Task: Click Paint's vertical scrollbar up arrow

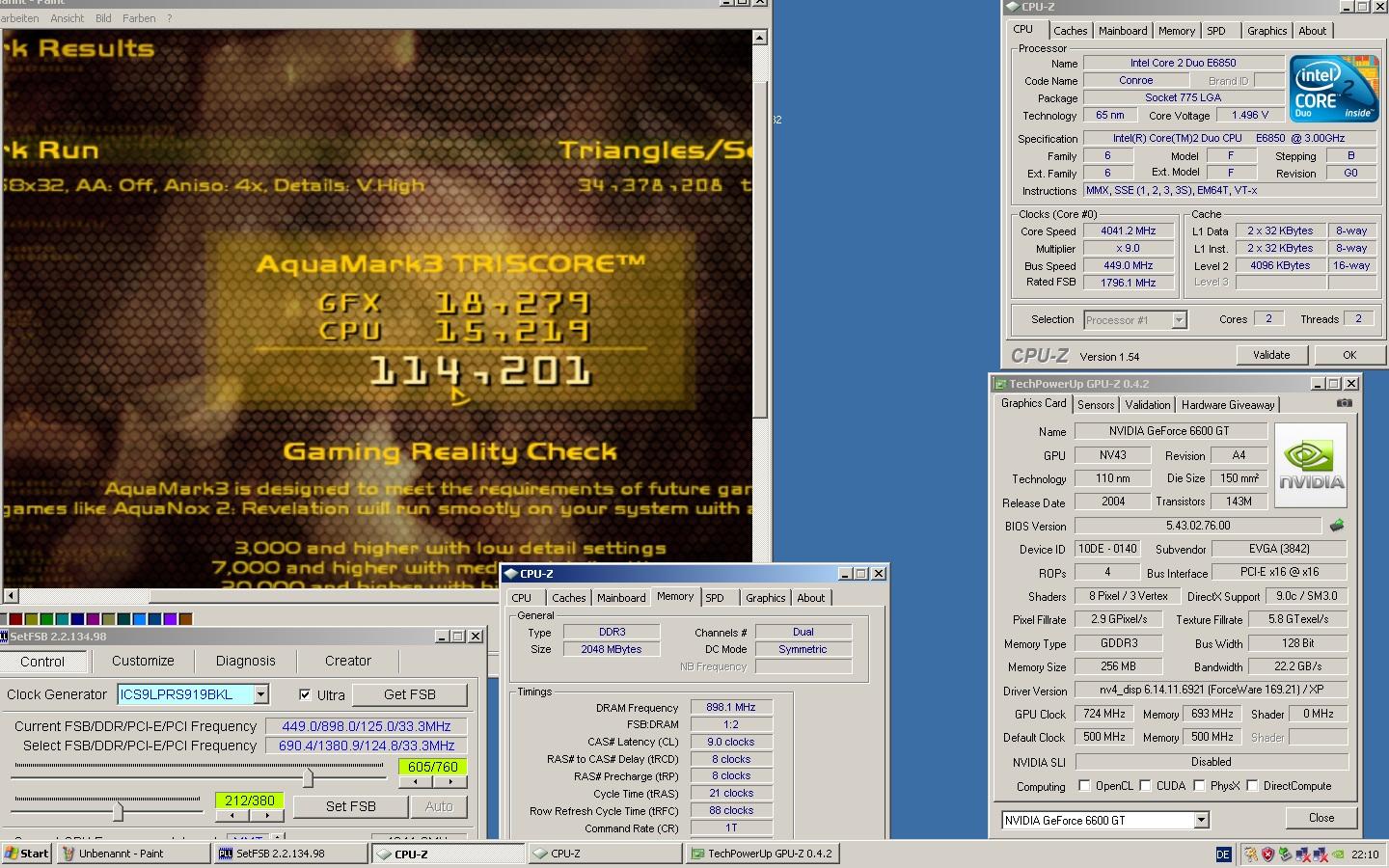Action: [760, 39]
